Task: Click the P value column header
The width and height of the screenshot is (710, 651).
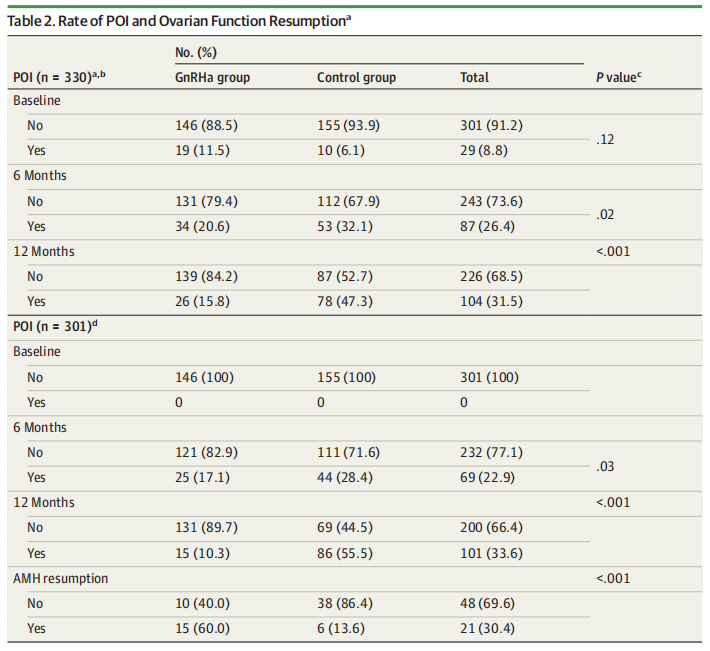Action: [617, 77]
